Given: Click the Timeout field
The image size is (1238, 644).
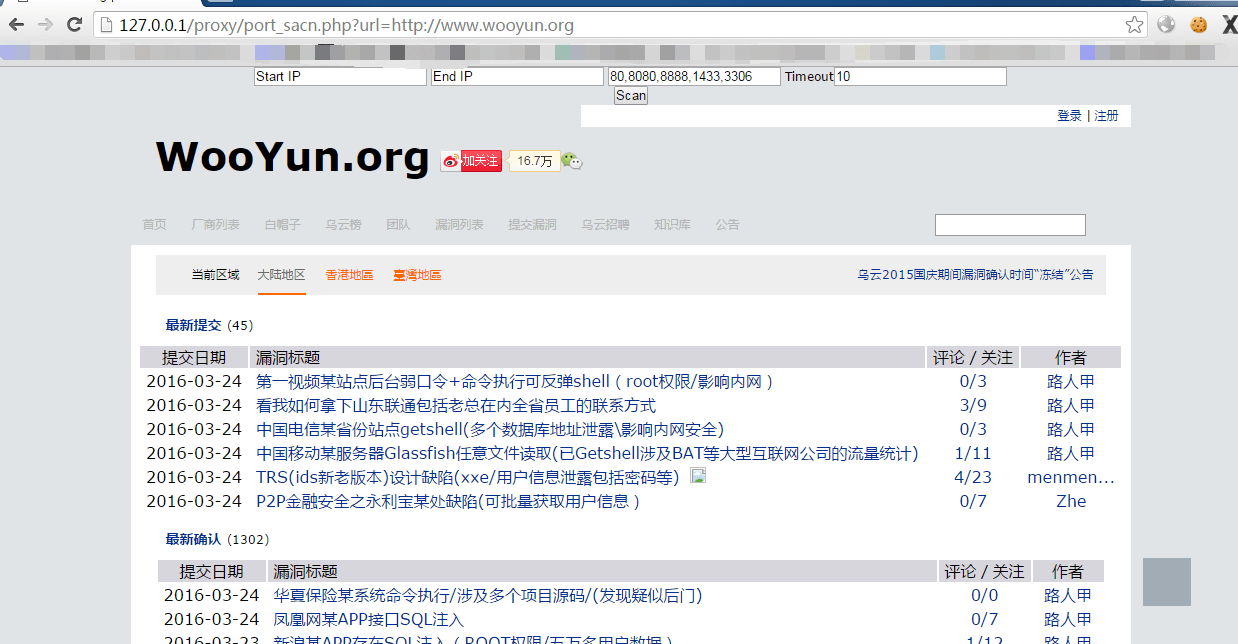Looking at the screenshot, I should 920,77.
